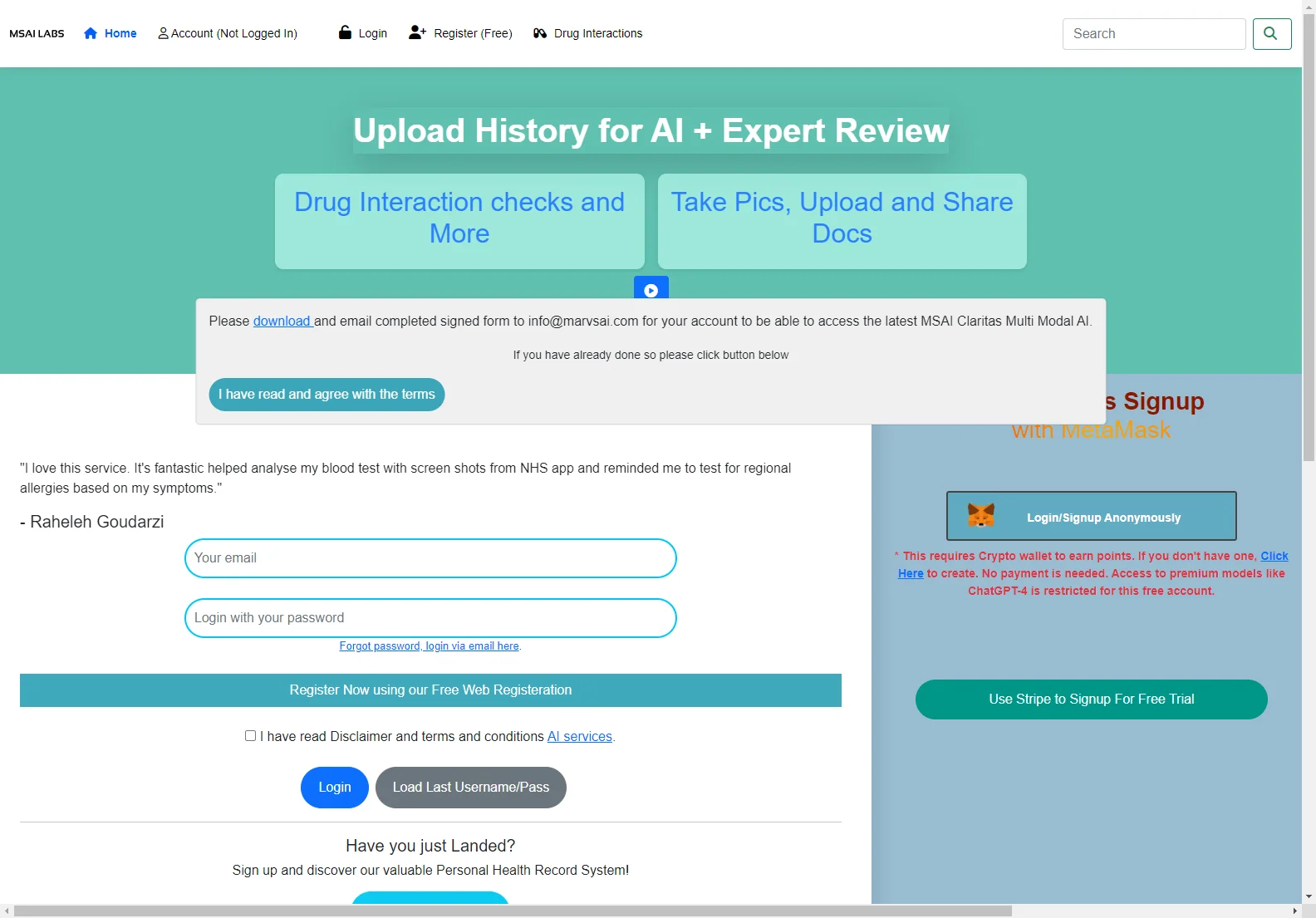Open Take Pics, Upload and Share Docs card

(x=842, y=221)
